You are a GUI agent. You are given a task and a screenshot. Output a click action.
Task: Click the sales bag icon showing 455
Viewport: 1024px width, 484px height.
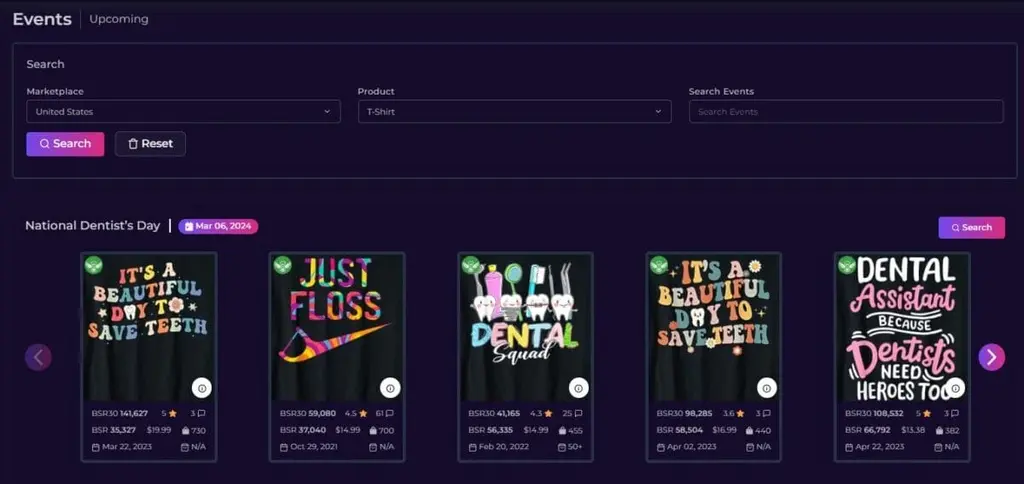(x=561, y=430)
